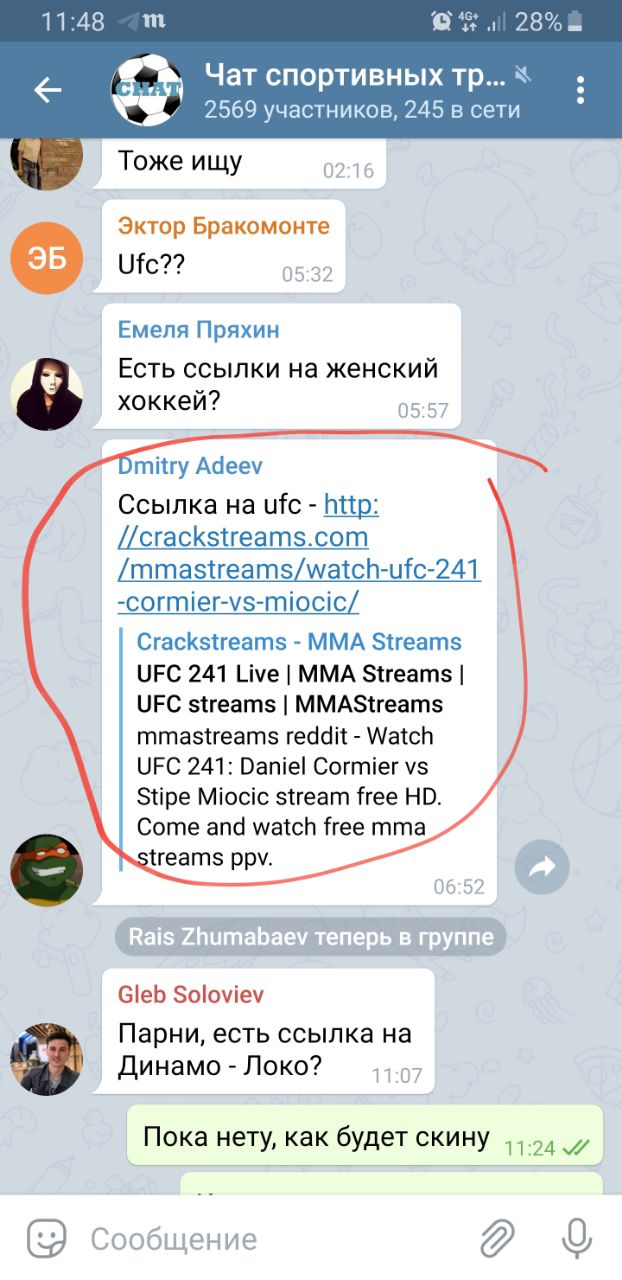
Task: Tap the microphone voice message icon
Action: [577, 1239]
